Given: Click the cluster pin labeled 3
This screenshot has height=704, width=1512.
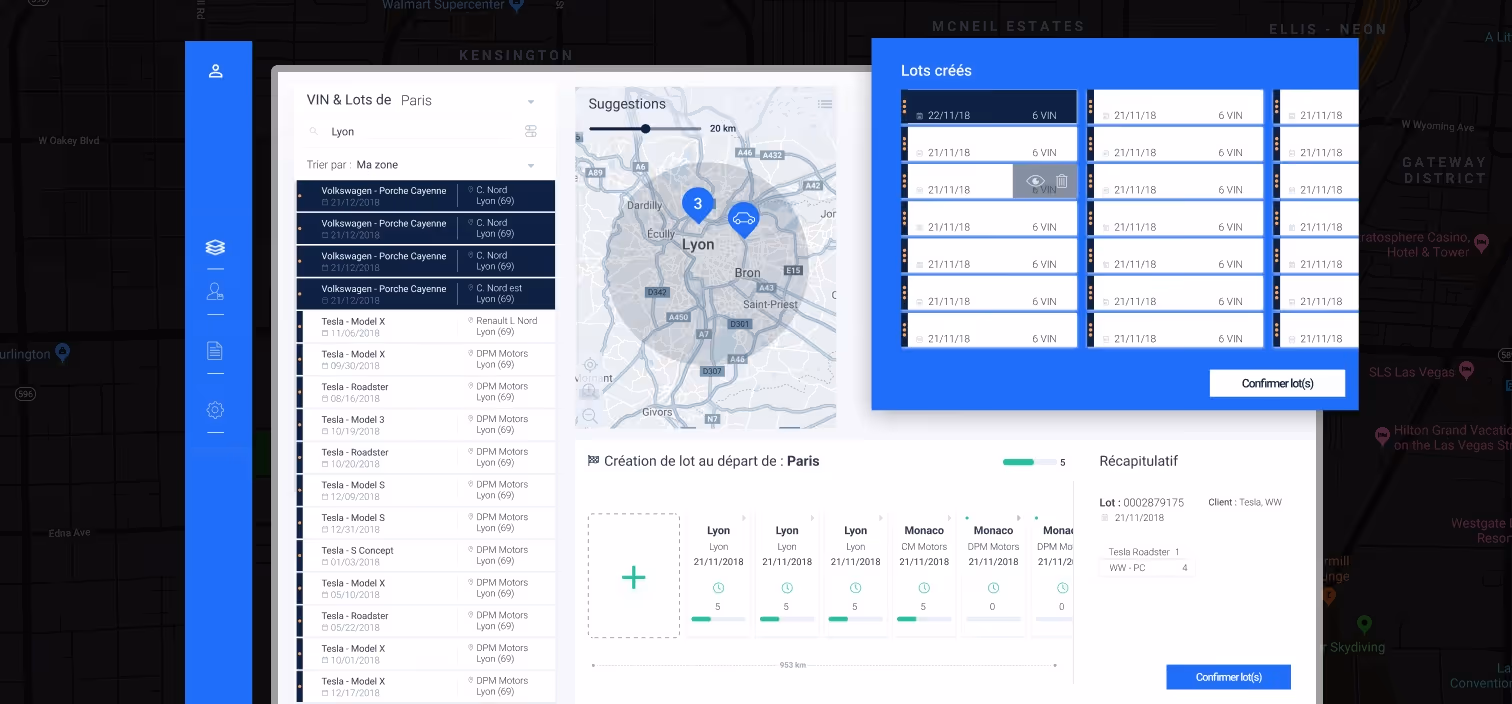Looking at the screenshot, I should 698,205.
